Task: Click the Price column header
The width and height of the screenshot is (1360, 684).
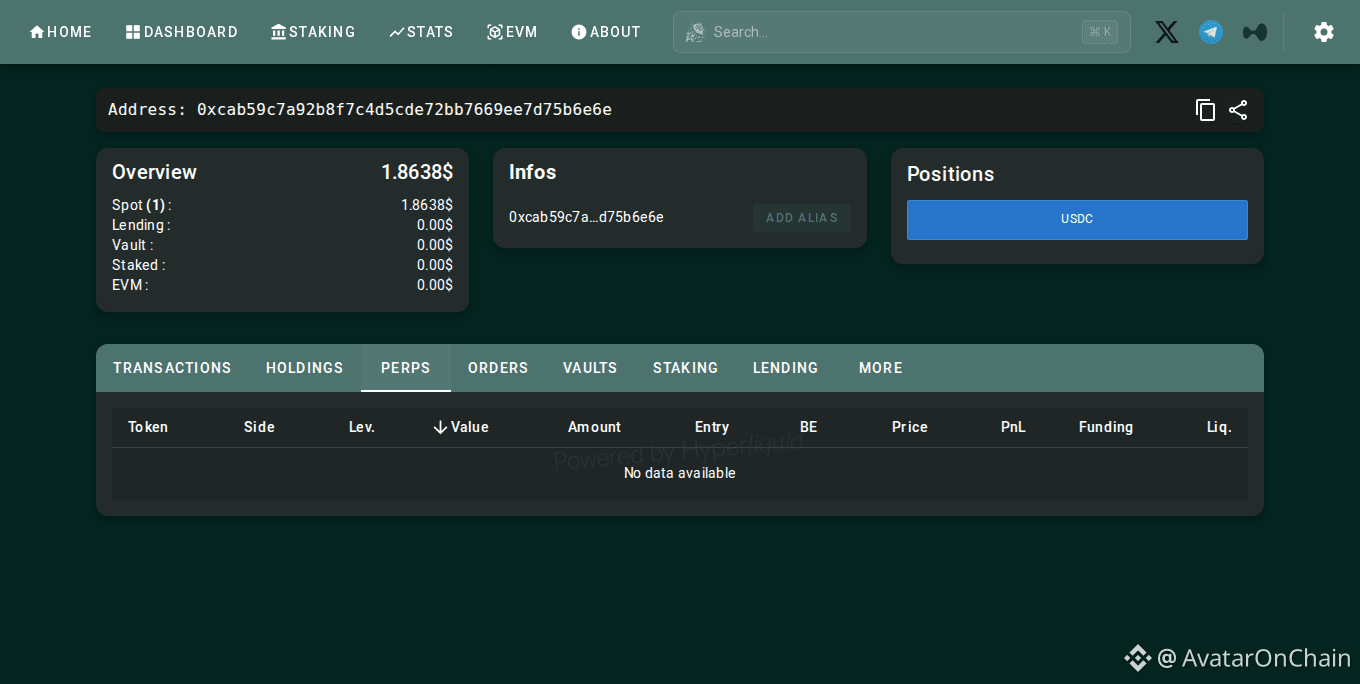Action: [910, 427]
